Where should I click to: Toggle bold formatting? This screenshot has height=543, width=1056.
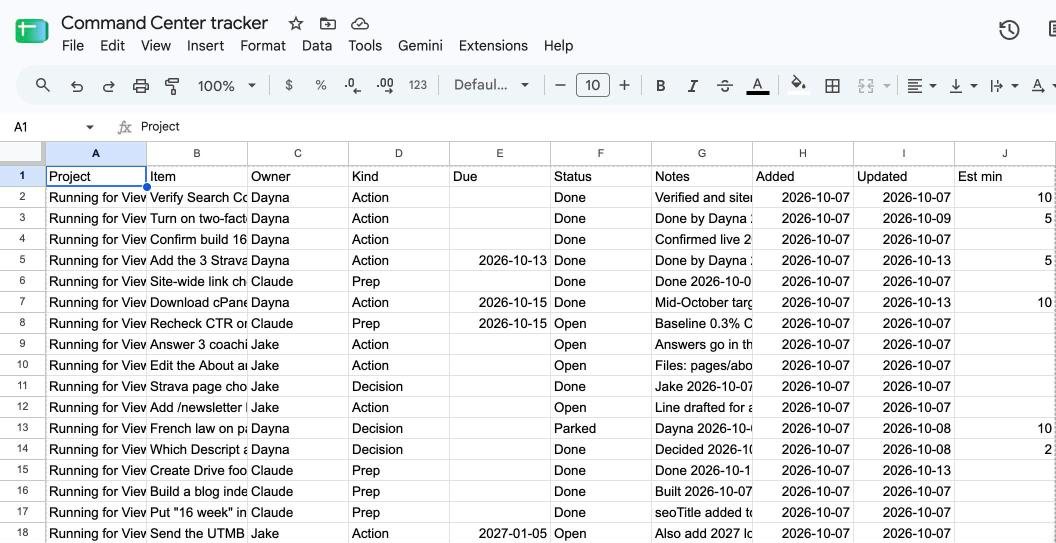coord(661,86)
